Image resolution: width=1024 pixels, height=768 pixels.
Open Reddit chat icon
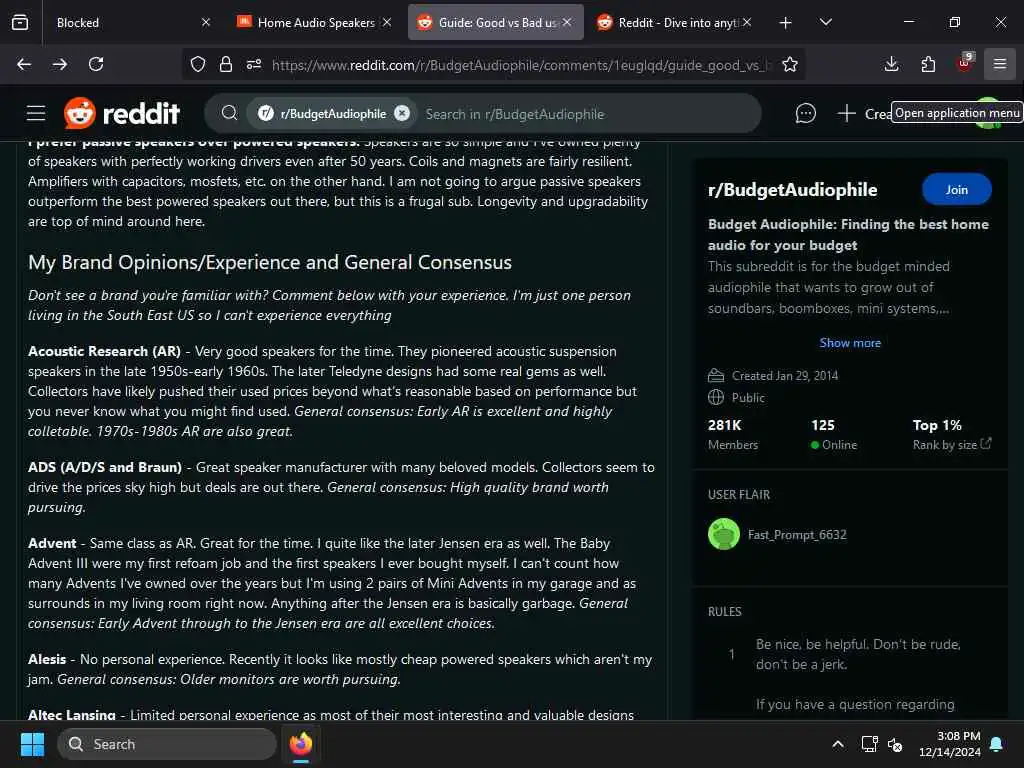click(805, 114)
